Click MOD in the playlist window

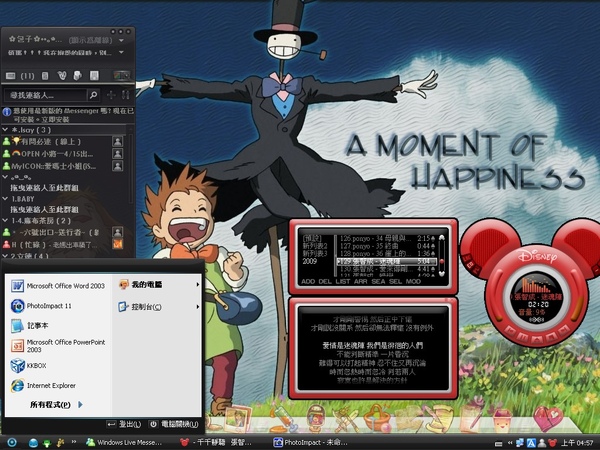click(413, 281)
